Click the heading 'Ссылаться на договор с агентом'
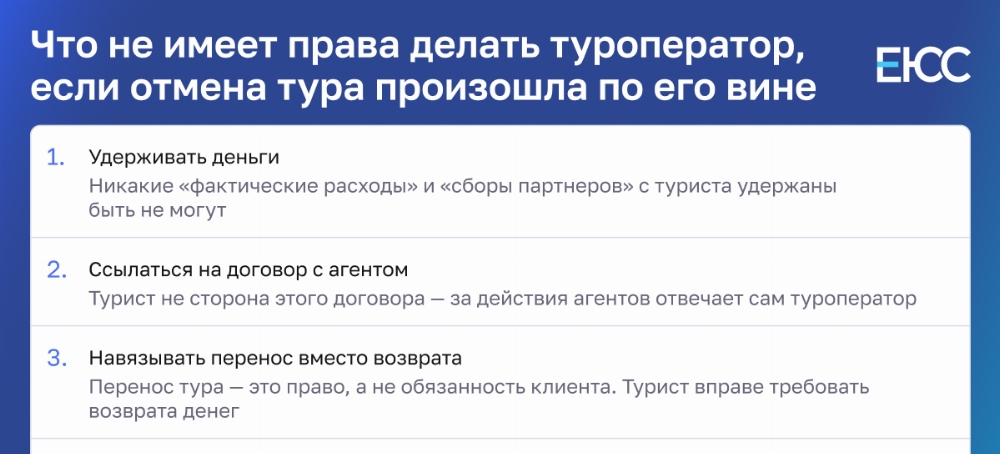This screenshot has height=454, width=1000. [x=248, y=270]
